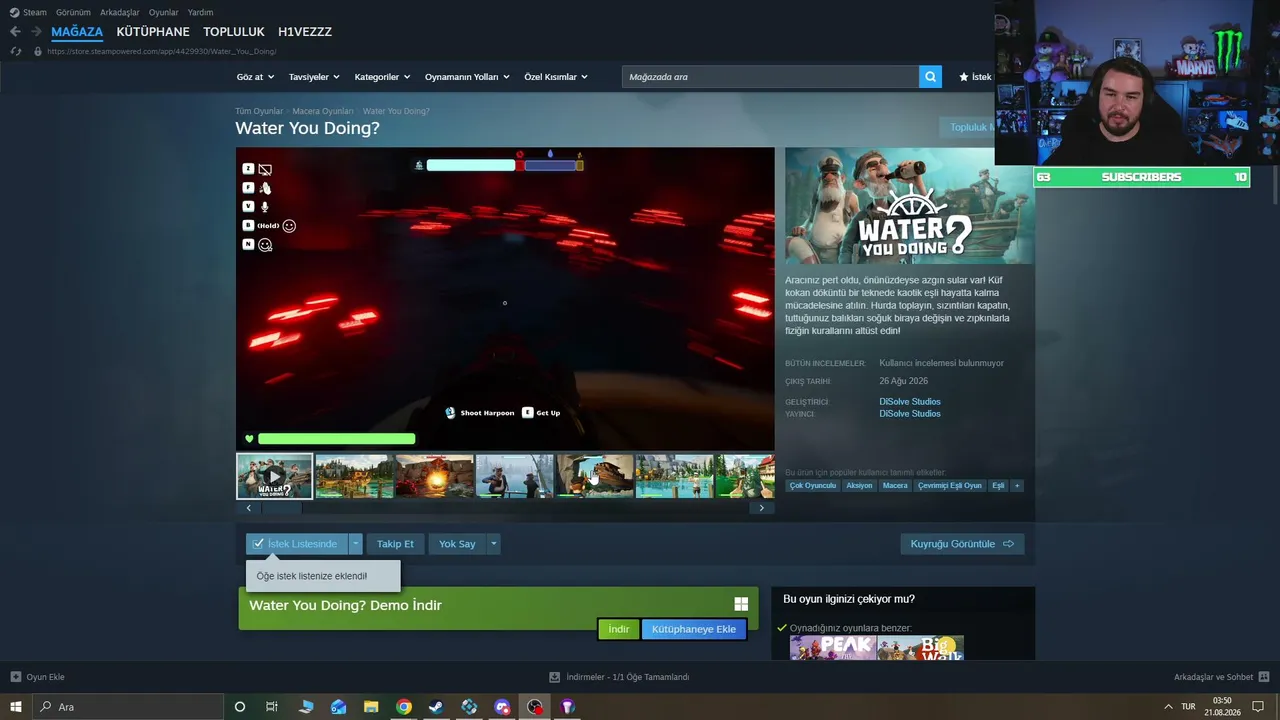
Task: Open the Oynamanın Yolları dropdown
Action: (467, 77)
